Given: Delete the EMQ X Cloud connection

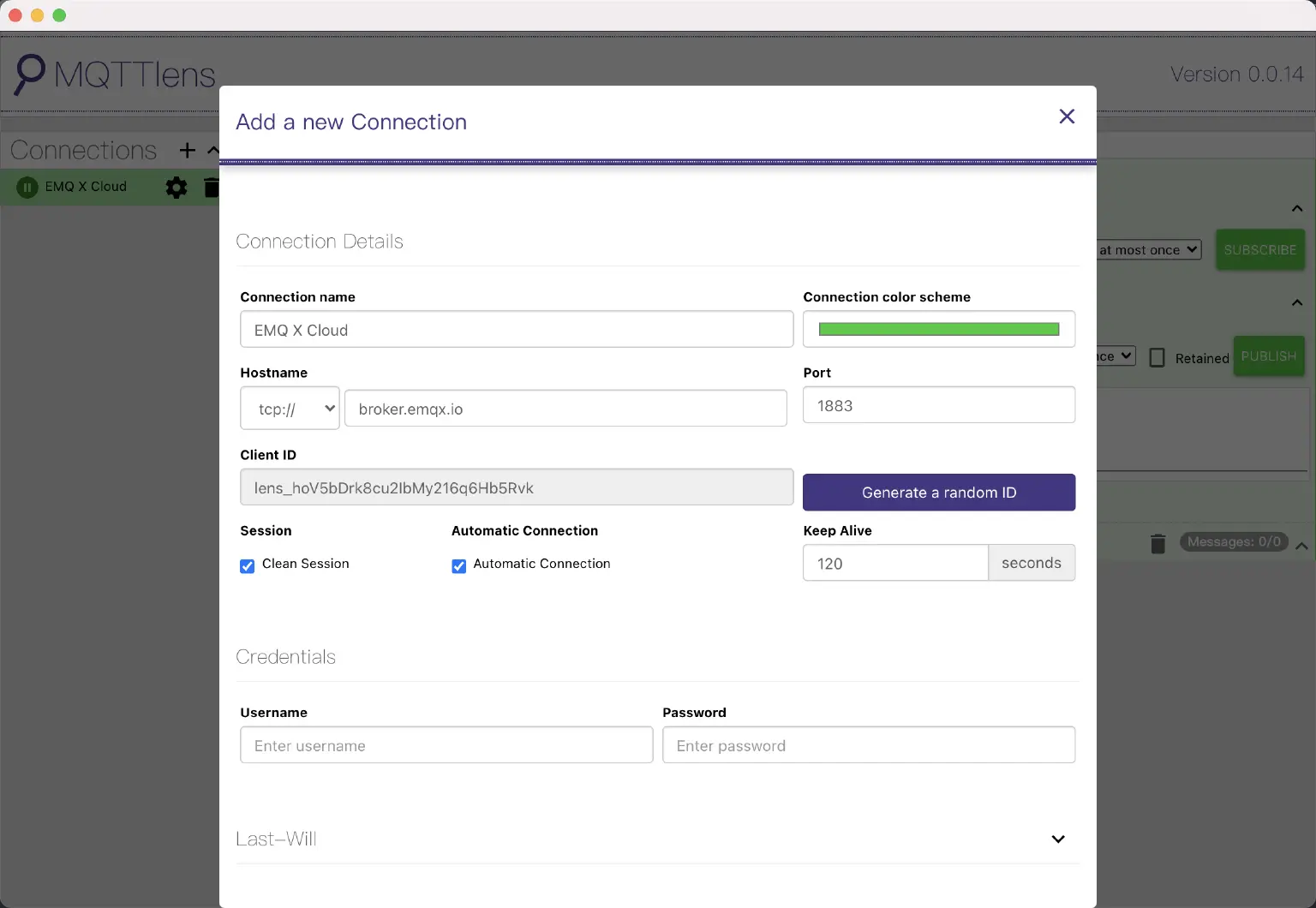Looking at the screenshot, I should pyautogui.click(x=211, y=188).
